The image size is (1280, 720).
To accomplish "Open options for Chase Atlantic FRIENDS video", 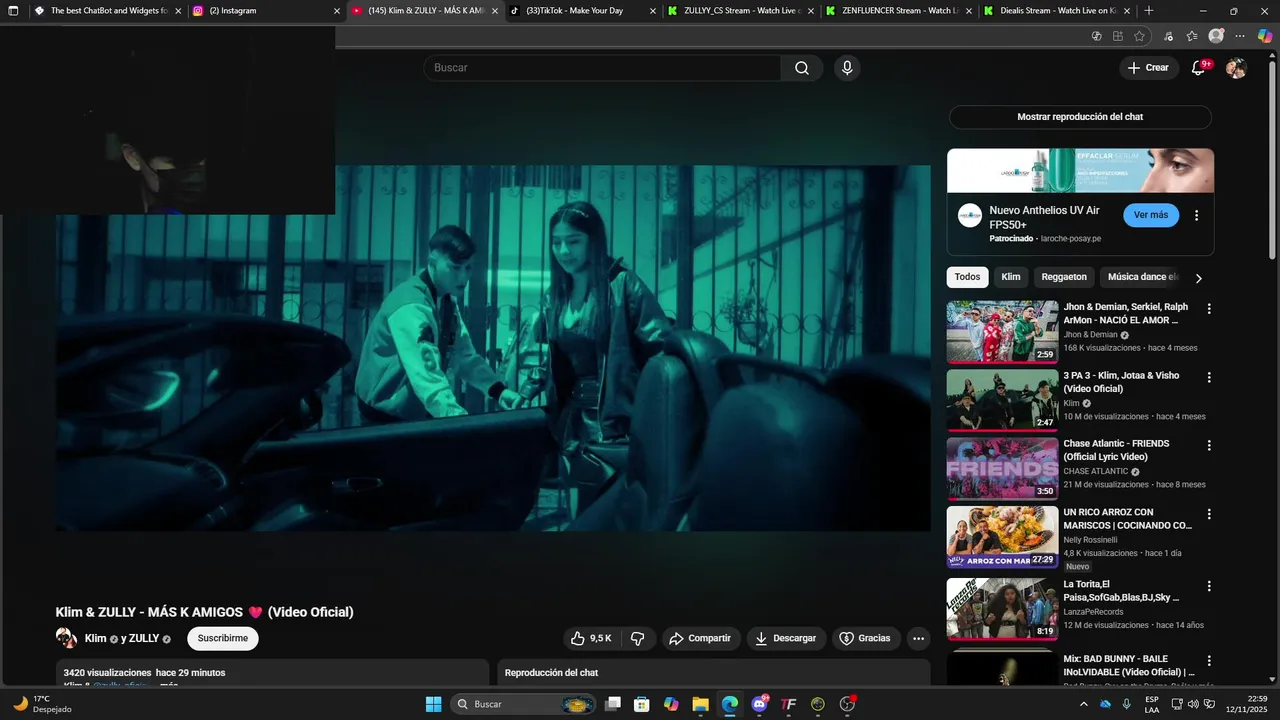I will 1208,445.
